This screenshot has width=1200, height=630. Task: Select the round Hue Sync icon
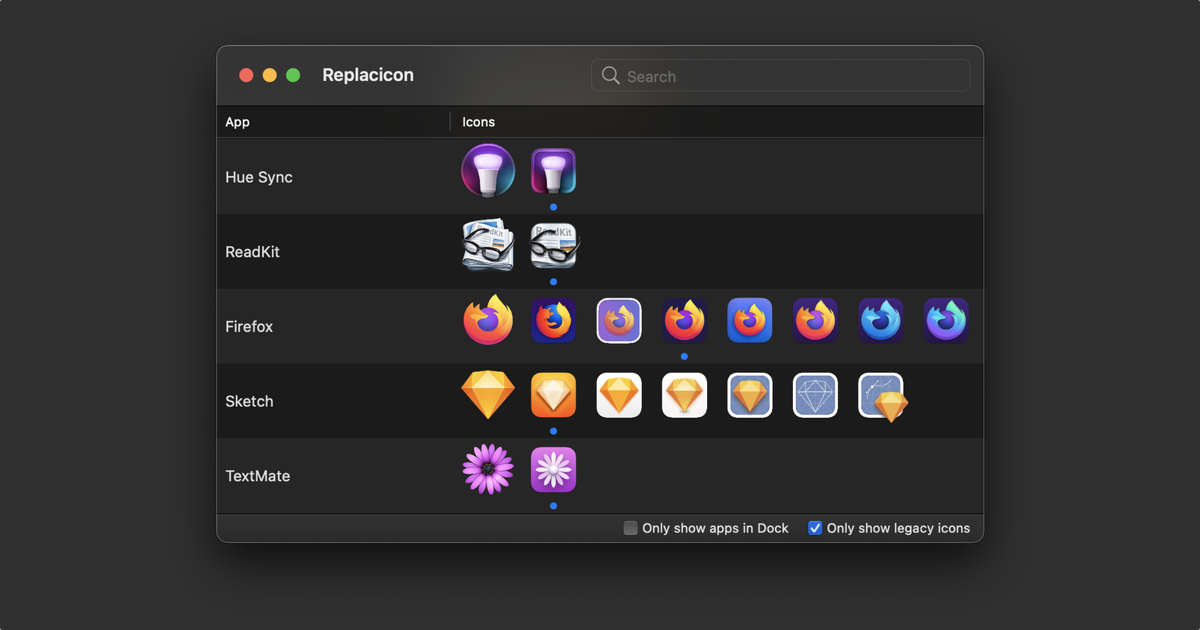(x=488, y=171)
